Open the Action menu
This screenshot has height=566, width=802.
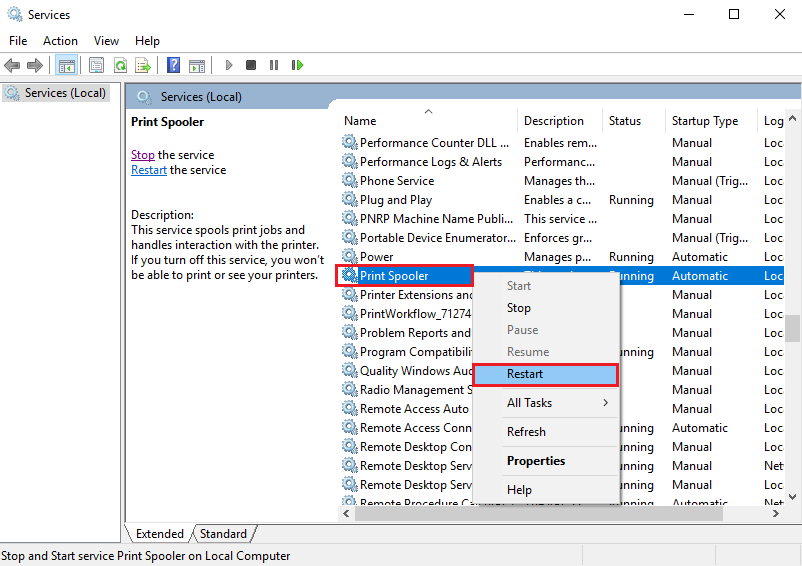[x=60, y=41]
